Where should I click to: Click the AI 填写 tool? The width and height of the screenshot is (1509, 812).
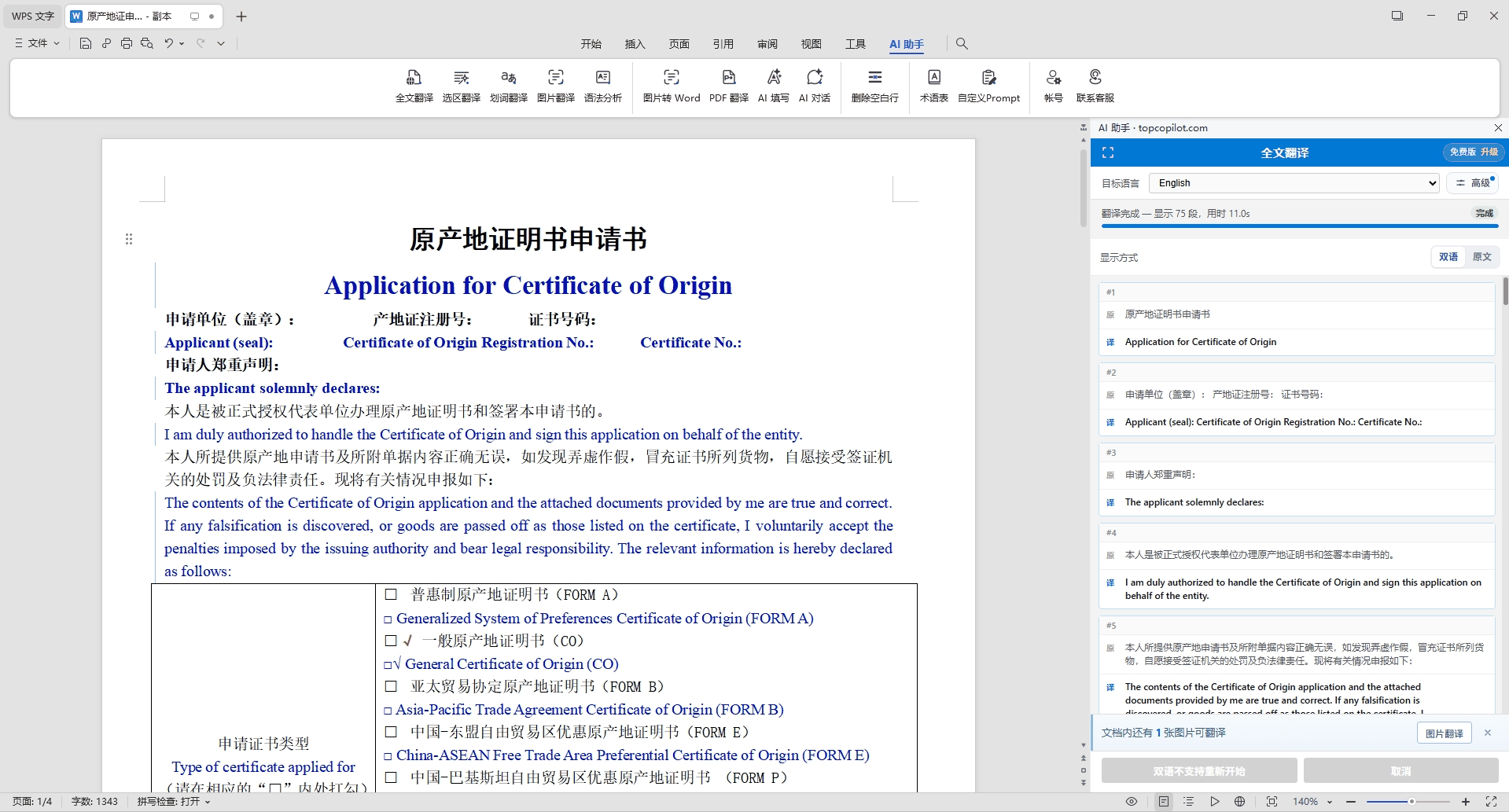(774, 86)
